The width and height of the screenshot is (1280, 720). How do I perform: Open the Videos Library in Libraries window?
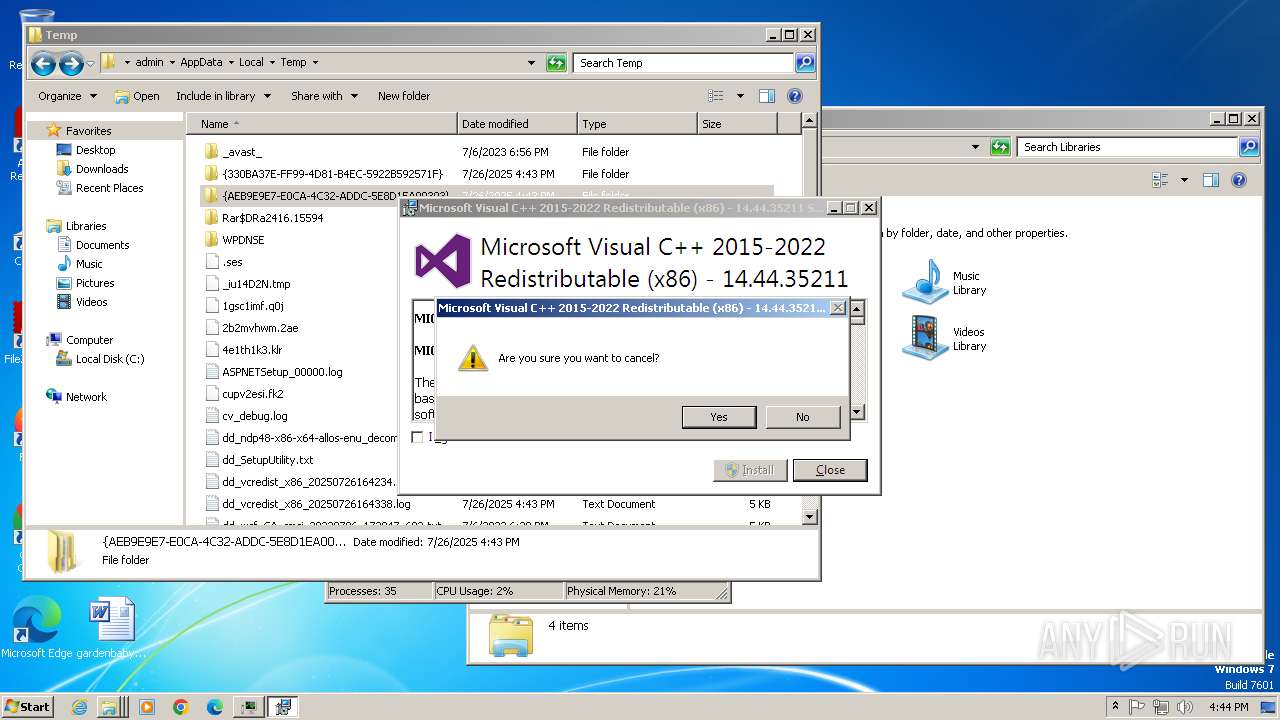pos(945,338)
